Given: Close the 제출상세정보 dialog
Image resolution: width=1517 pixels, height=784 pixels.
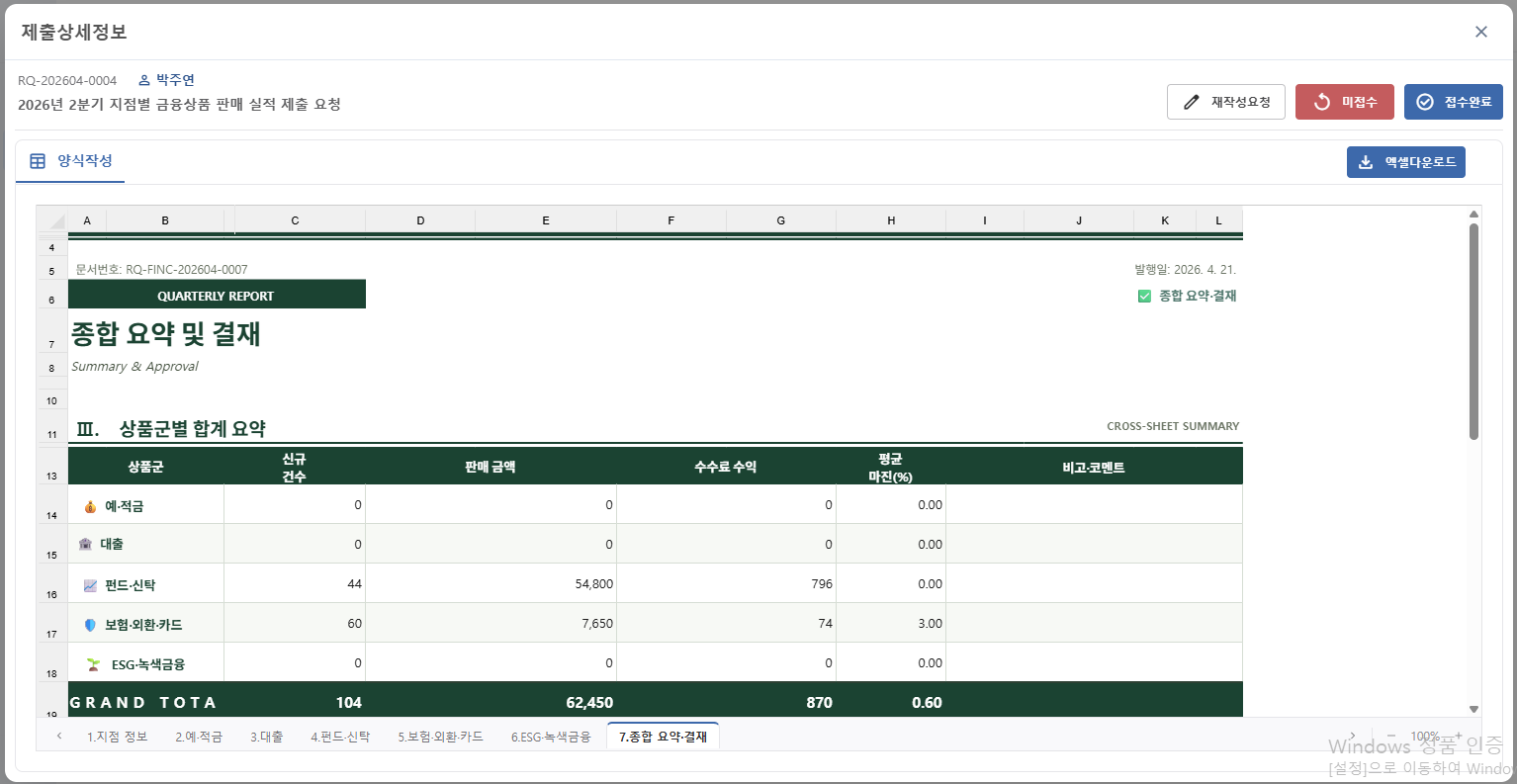Looking at the screenshot, I should coord(1481,32).
